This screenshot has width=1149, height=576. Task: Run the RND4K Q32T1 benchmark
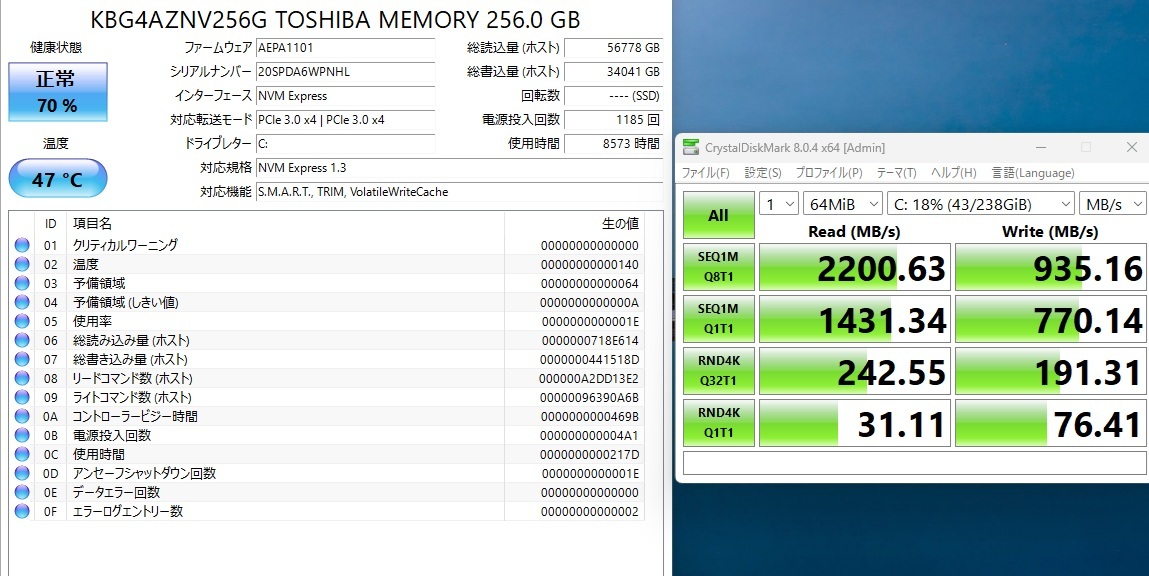click(718, 372)
